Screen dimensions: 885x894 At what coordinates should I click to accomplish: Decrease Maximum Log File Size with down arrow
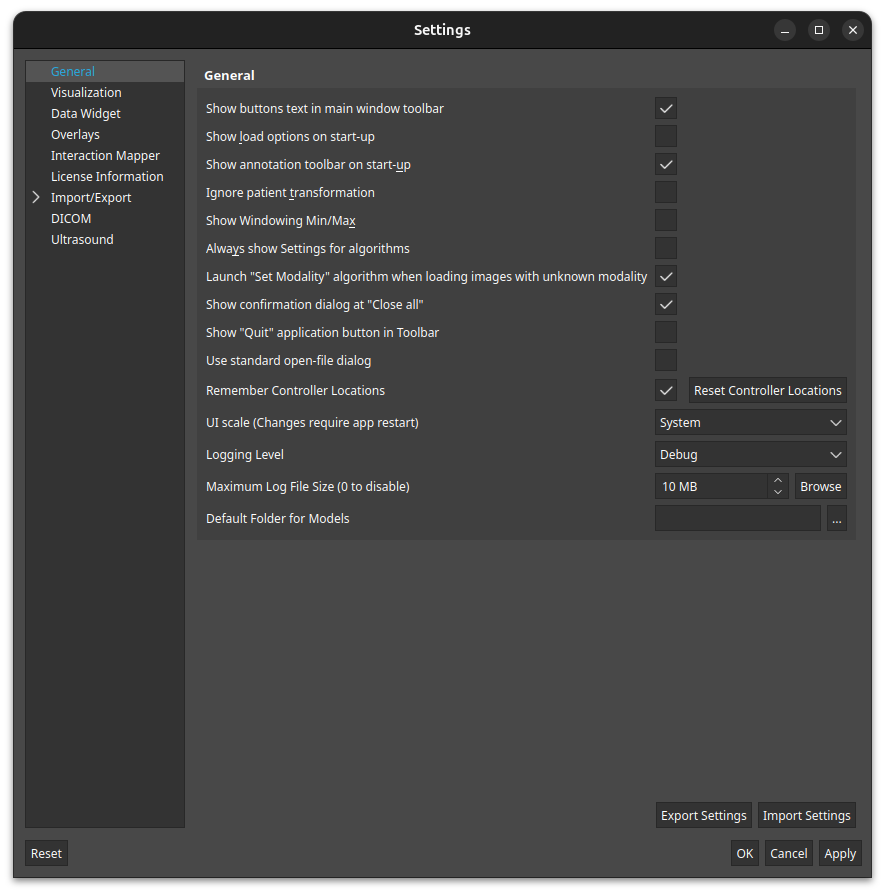point(778,493)
